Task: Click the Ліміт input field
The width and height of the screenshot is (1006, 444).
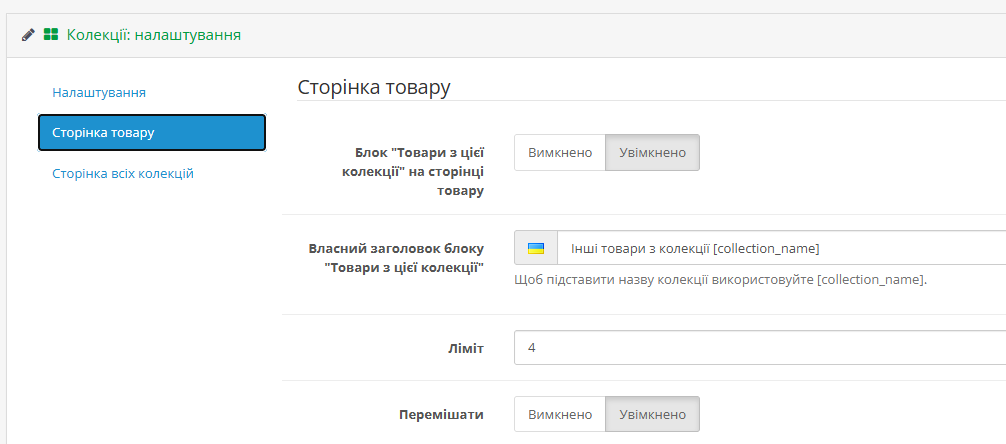Action: click(760, 348)
